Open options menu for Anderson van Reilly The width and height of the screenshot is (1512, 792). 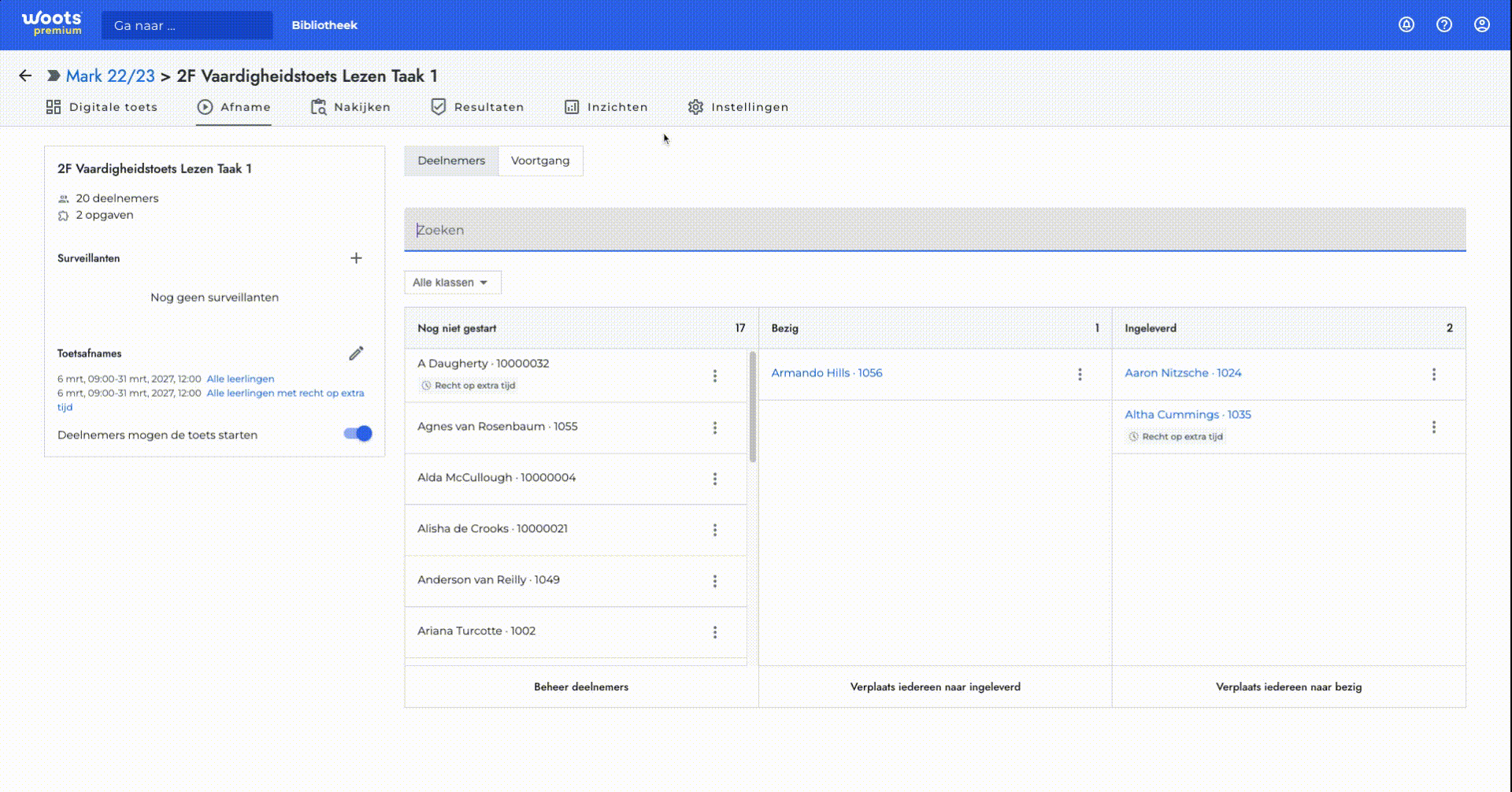[x=715, y=581]
